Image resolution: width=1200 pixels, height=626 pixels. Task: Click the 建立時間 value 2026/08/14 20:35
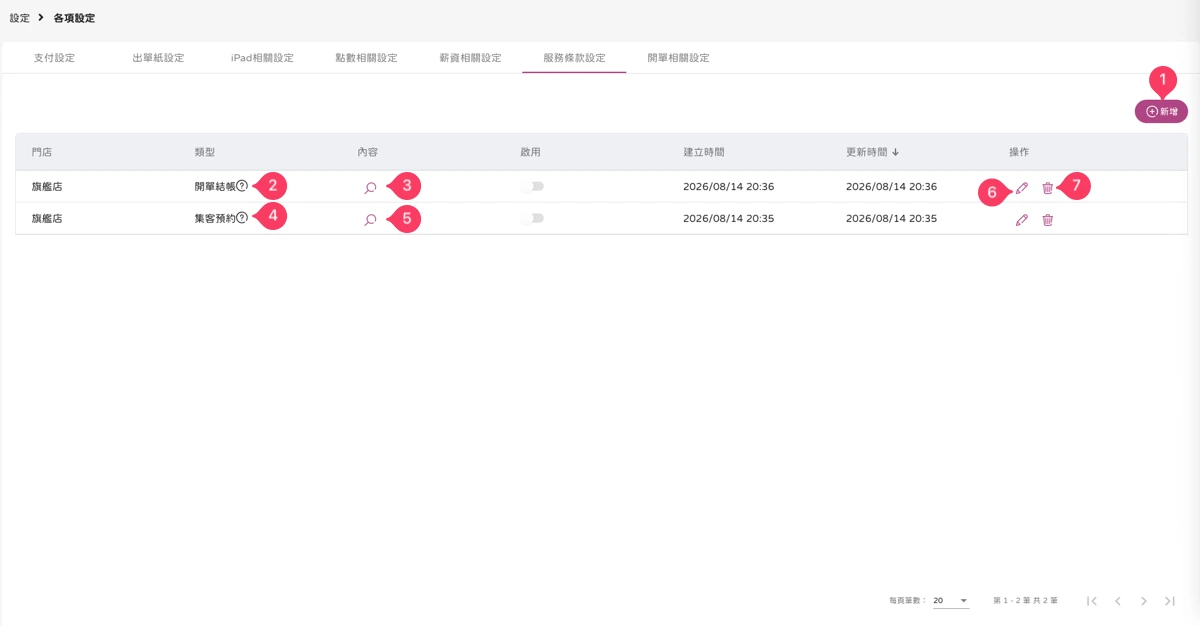[x=729, y=218]
